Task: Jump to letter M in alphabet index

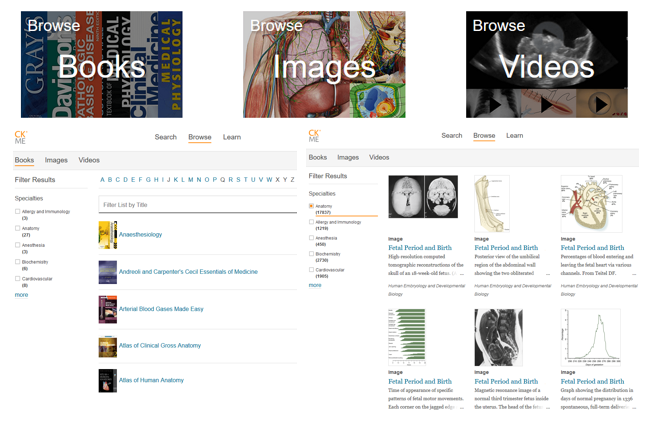Action: coord(190,180)
